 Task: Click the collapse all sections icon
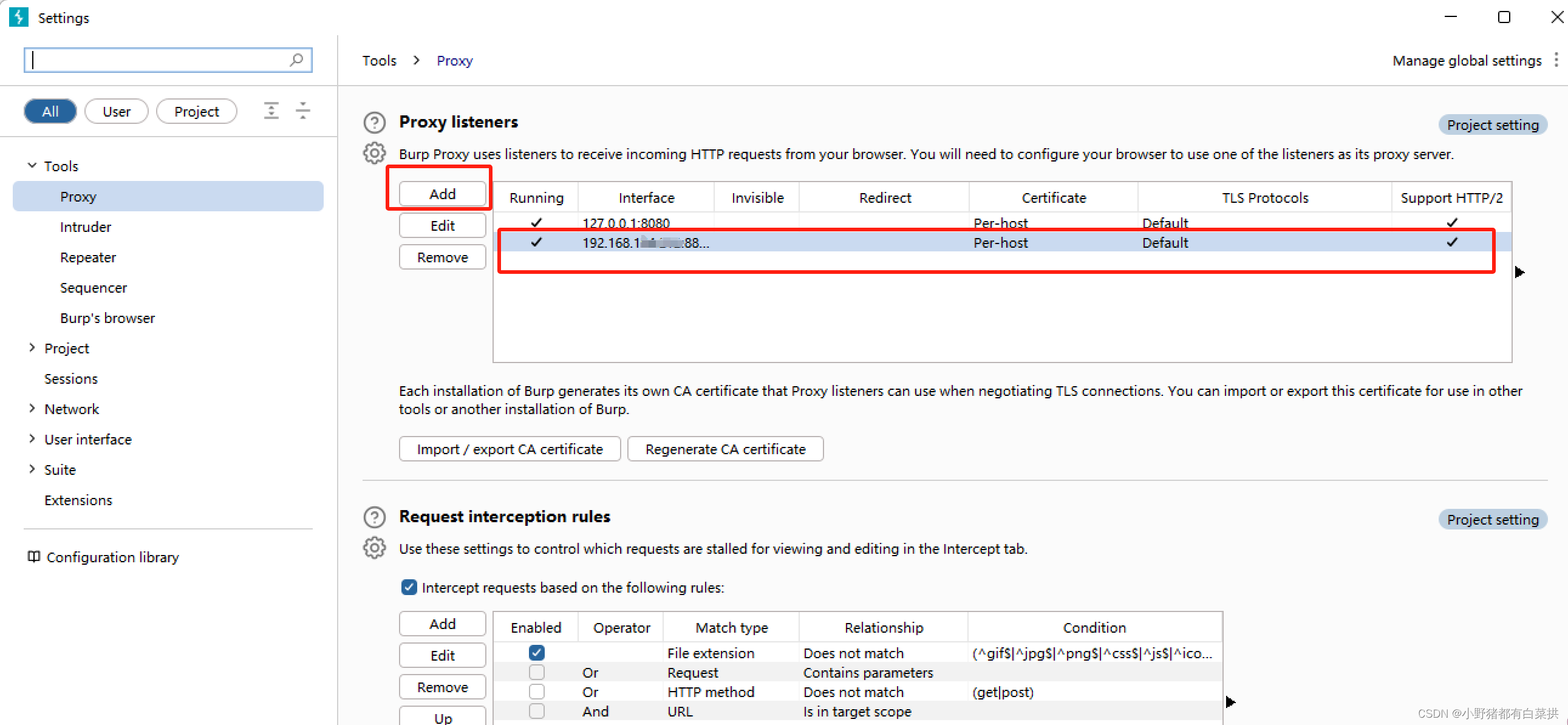[302, 111]
